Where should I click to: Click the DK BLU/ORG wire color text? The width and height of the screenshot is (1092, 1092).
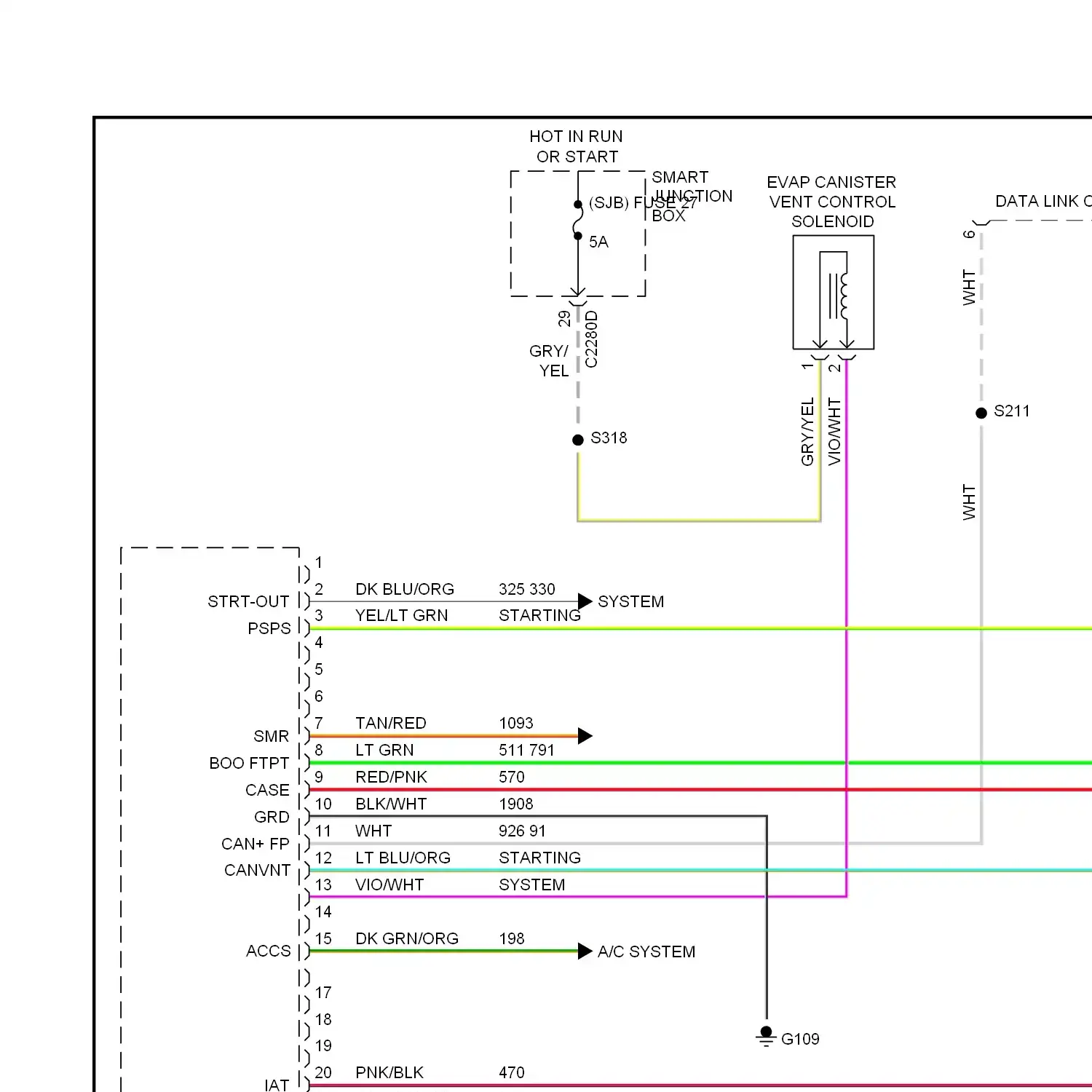click(405, 589)
